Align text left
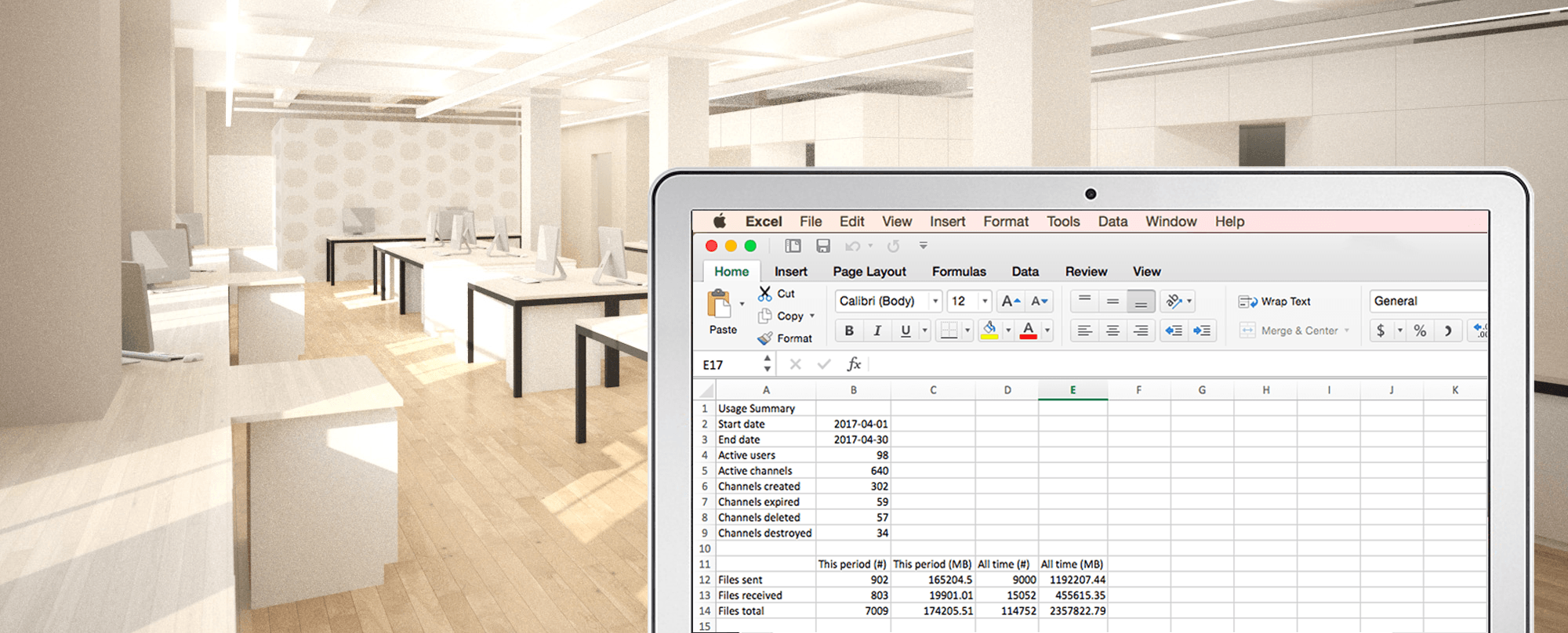The width and height of the screenshot is (1568, 633). 1084,331
